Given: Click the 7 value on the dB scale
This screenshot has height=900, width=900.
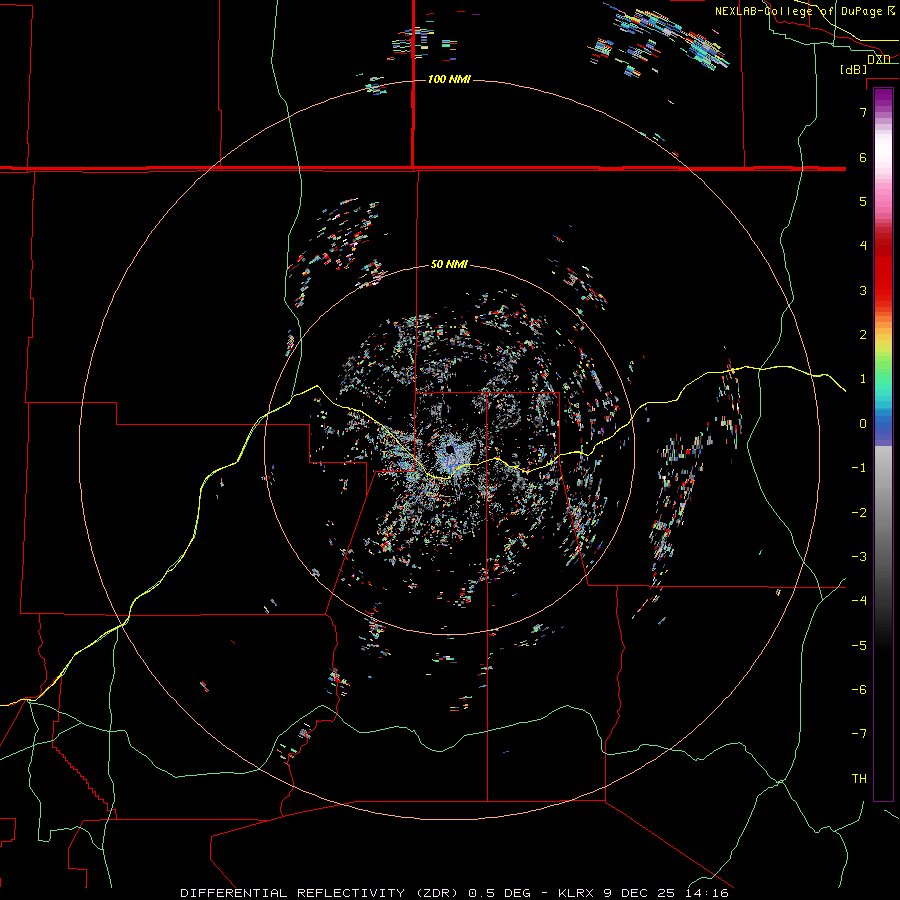Looking at the screenshot, I should coord(863,112).
